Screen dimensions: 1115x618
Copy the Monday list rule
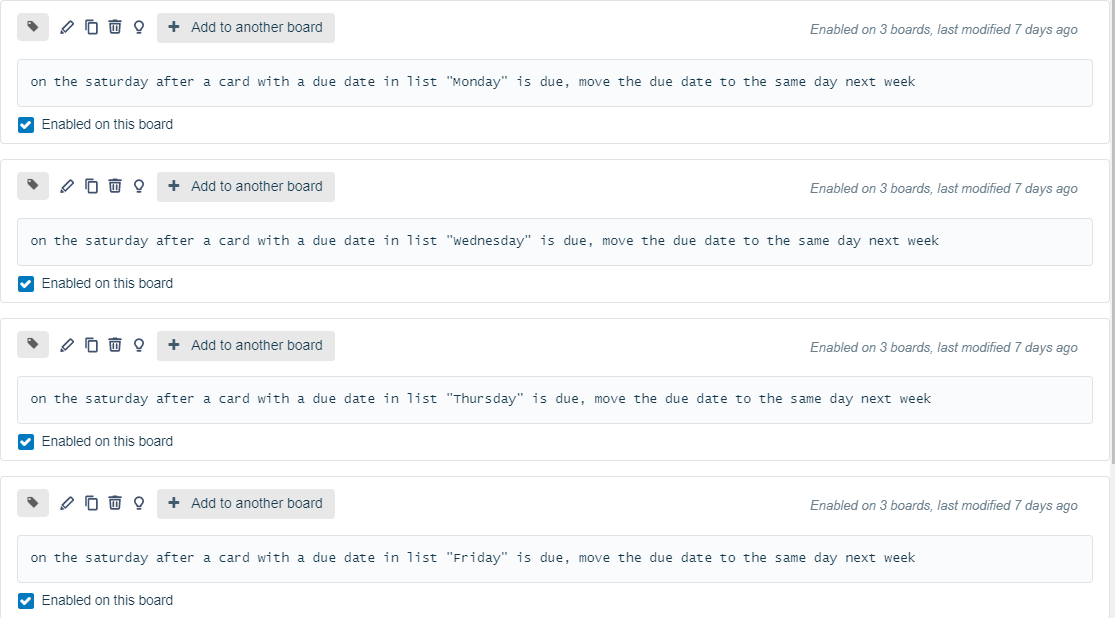[x=91, y=27]
